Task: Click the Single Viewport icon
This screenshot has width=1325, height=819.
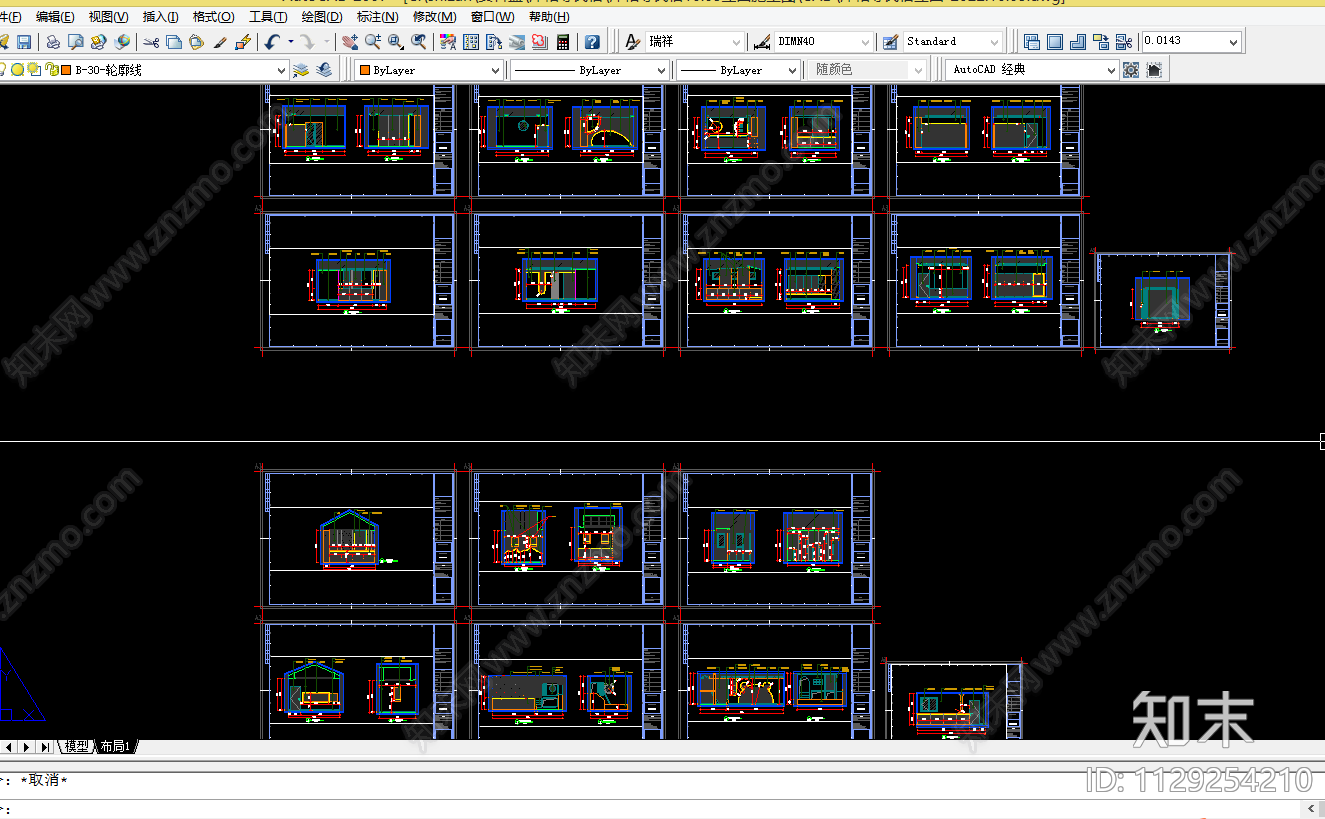Action: [1054, 42]
